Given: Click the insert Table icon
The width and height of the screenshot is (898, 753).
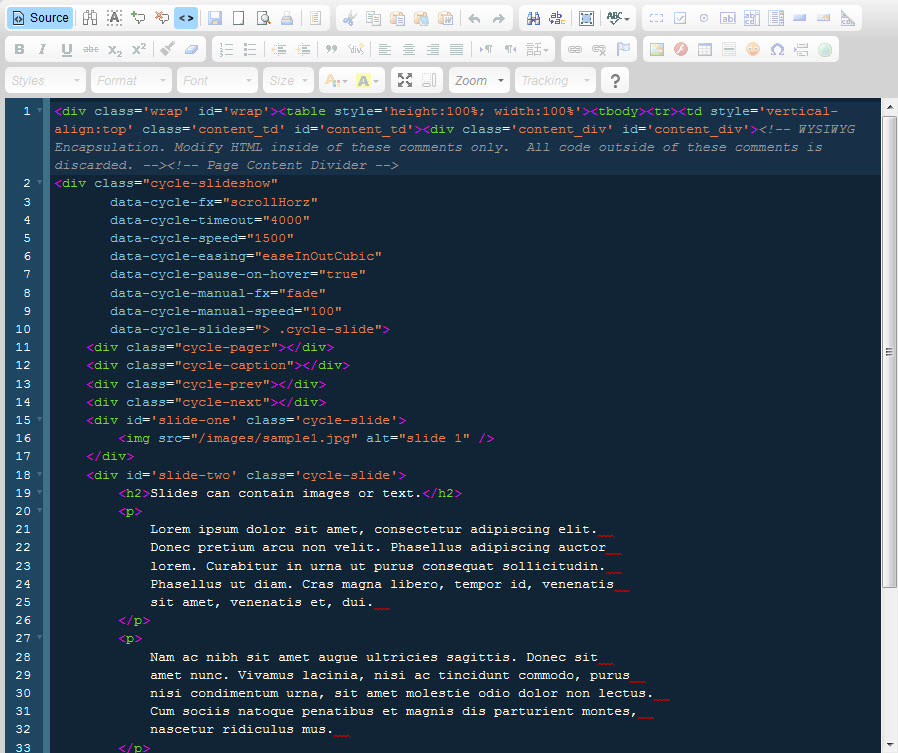Looking at the screenshot, I should [704, 49].
